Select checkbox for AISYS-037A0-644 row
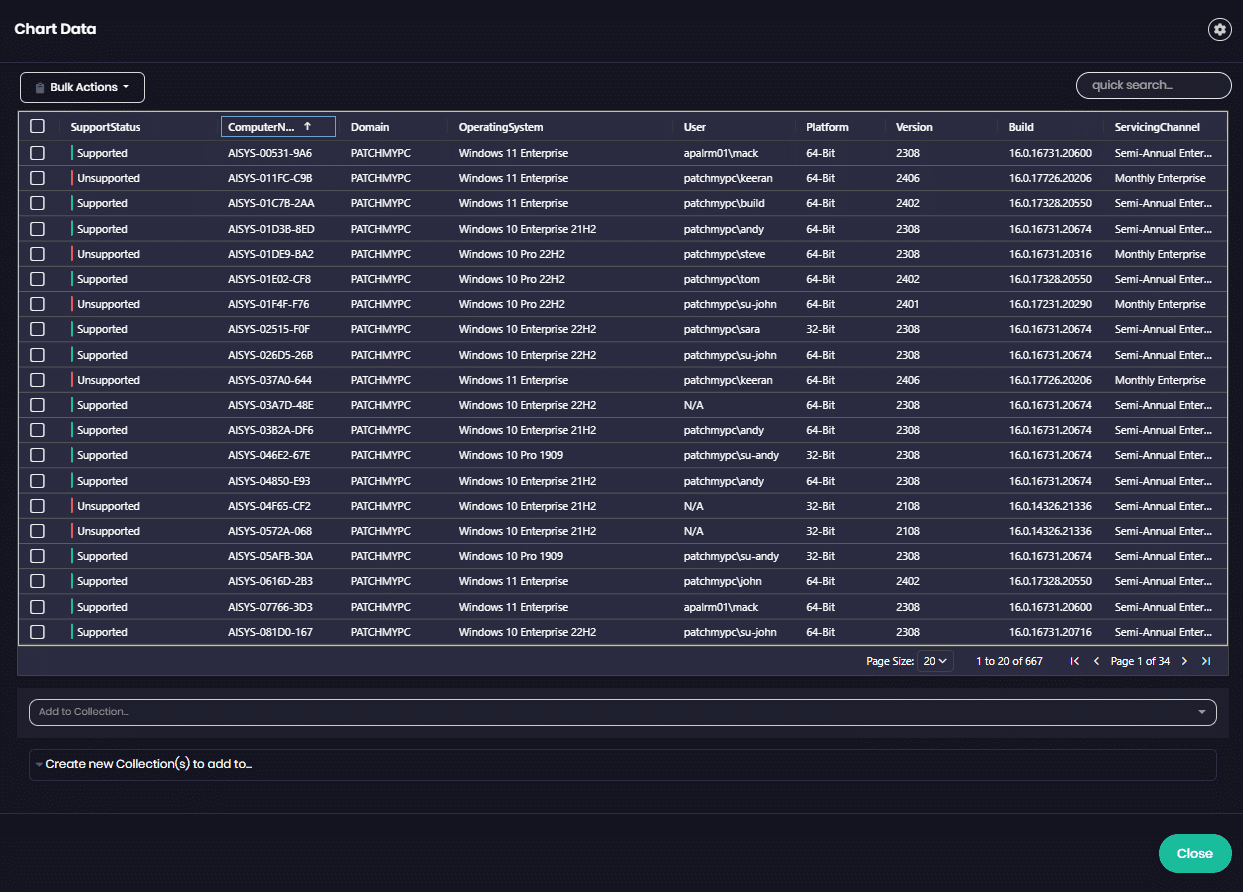 [x=38, y=380]
